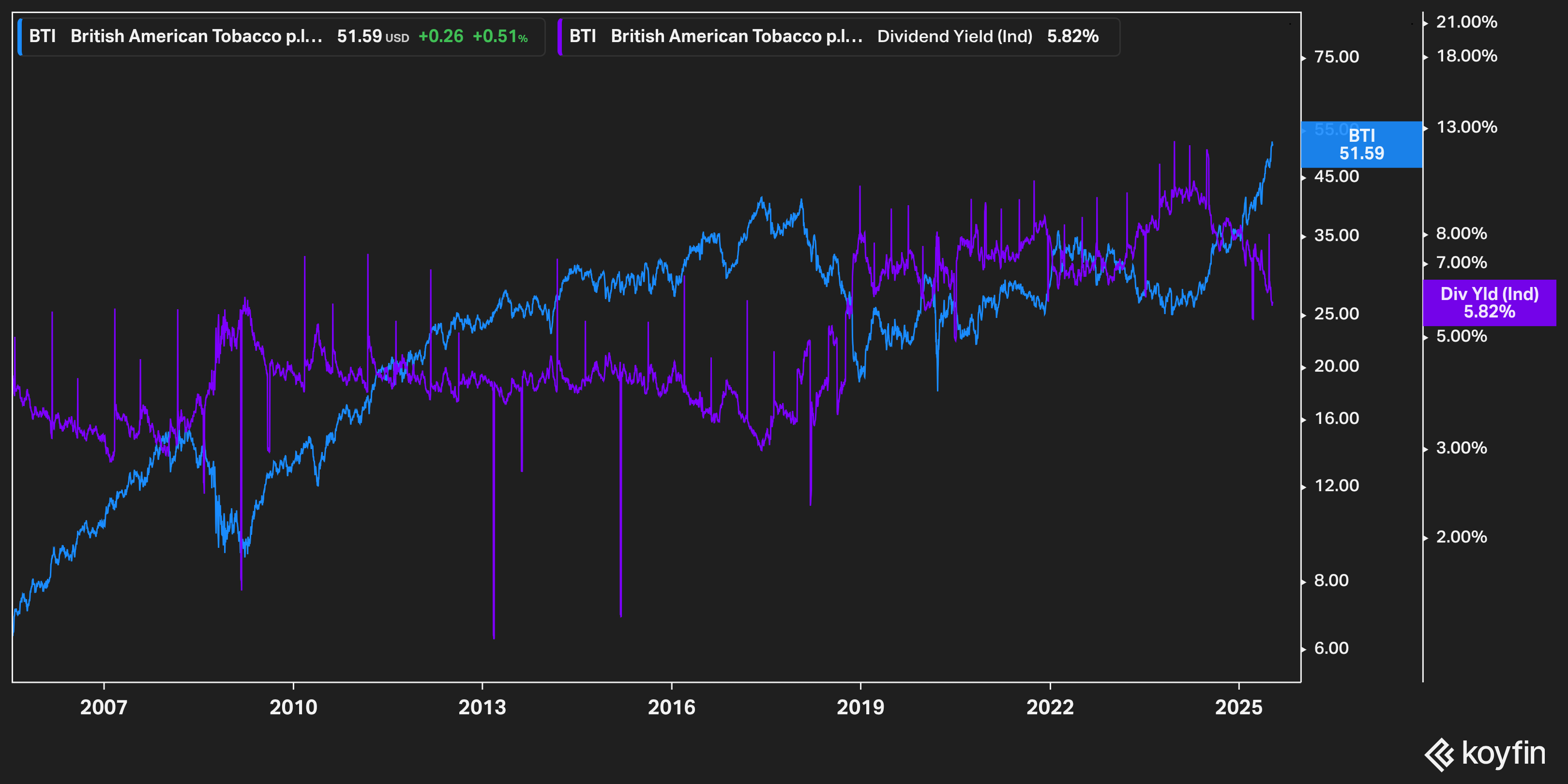Click the 21.00% yield axis label
1568x784 pixels.
click(x=1466, y=23)
